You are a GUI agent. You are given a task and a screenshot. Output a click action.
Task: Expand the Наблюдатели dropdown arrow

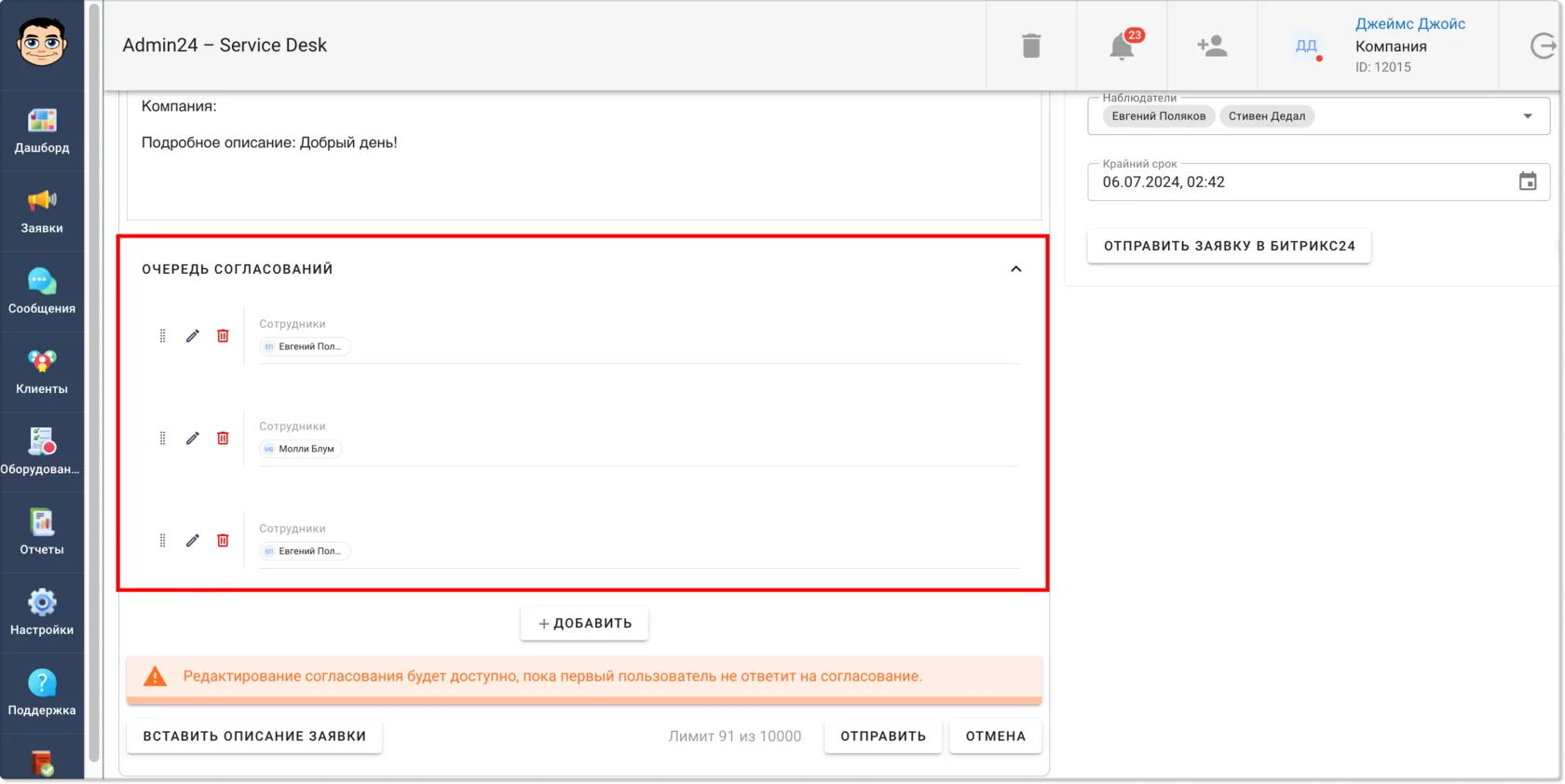pyautogui.click(x=1528, y=116)
